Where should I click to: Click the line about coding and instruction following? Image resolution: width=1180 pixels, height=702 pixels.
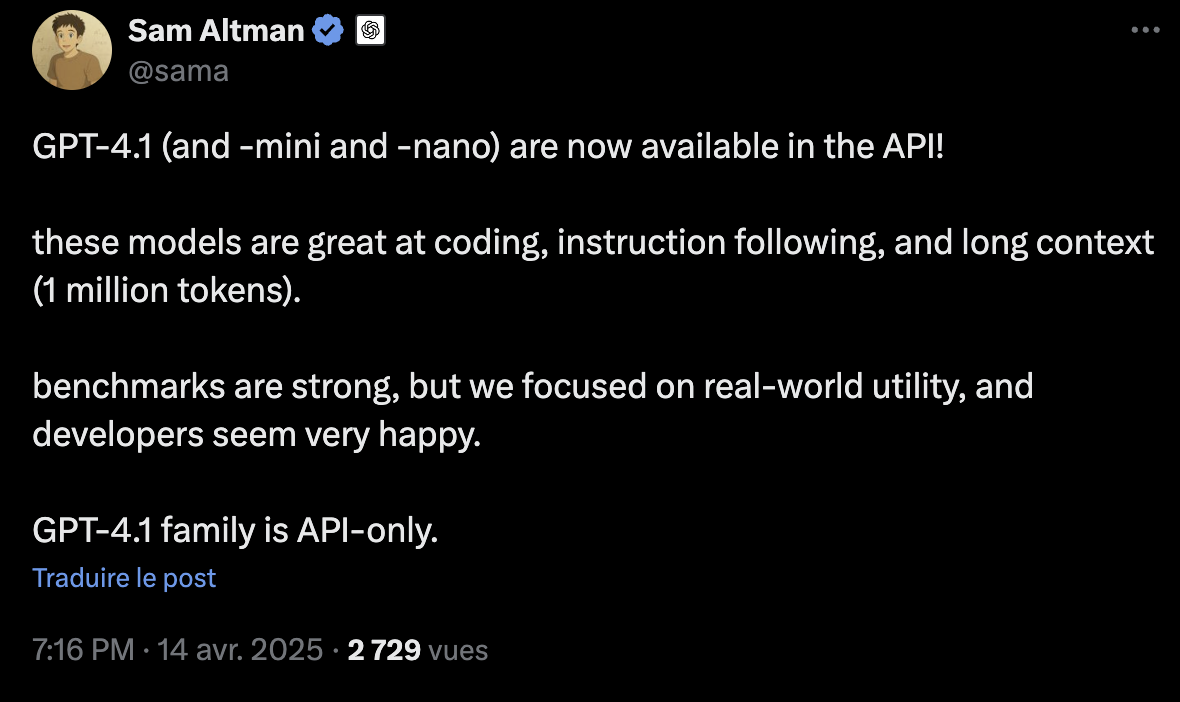593,243
